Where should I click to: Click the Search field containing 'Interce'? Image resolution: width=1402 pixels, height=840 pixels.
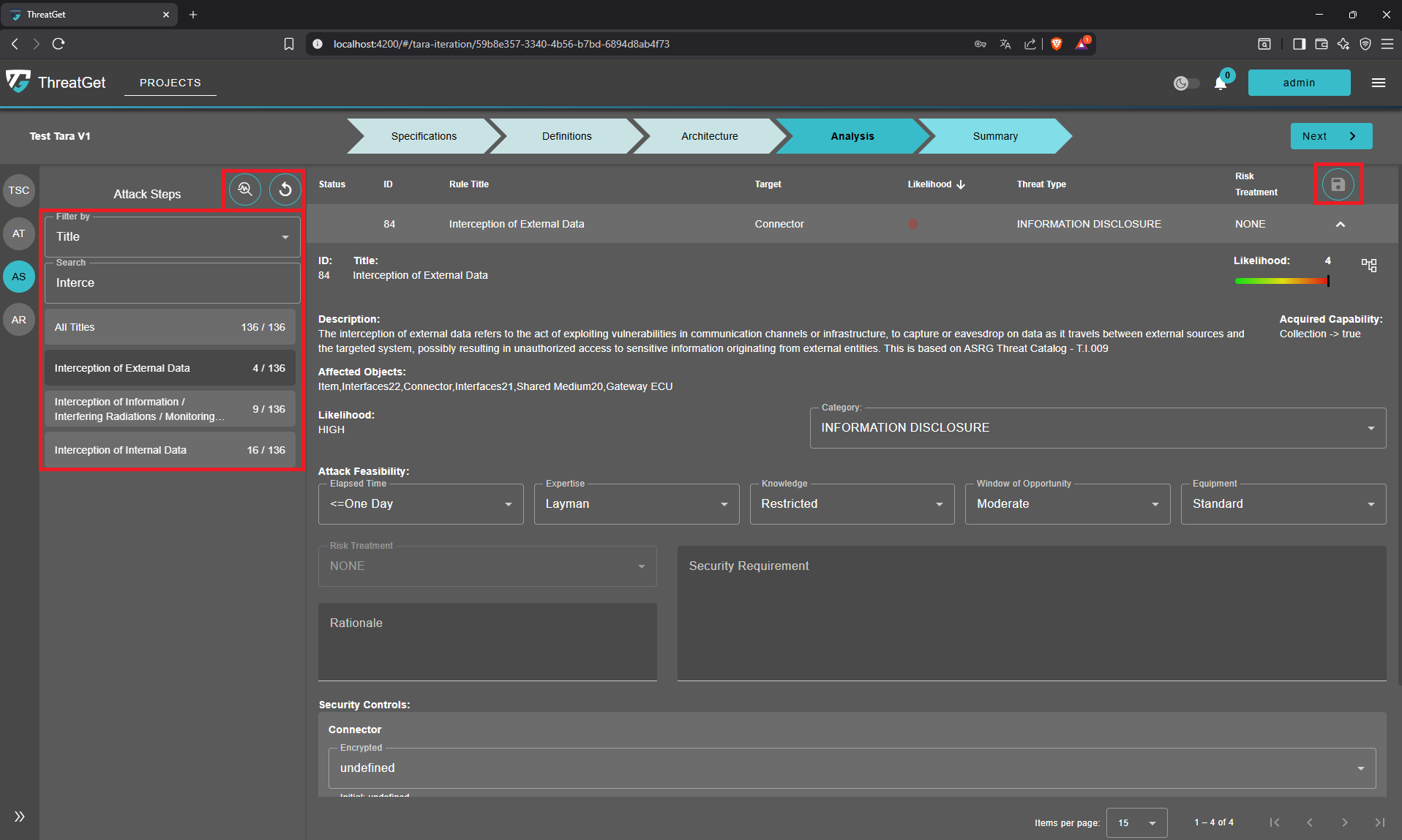tap(172, 282)
